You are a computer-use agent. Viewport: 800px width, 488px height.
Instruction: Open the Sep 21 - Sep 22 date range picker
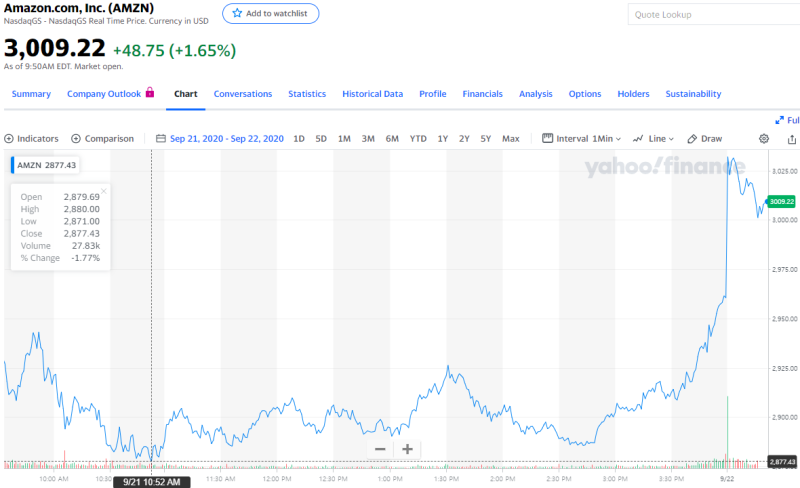pos(227,139)
